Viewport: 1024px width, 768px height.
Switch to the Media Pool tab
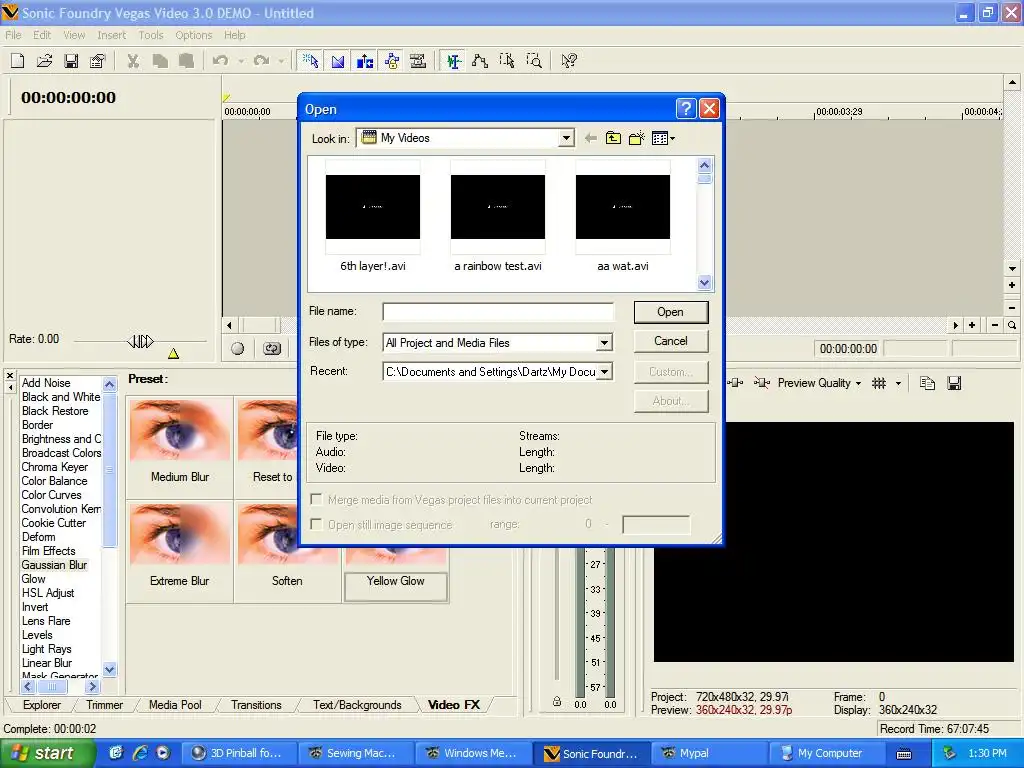tap(175, 705)
